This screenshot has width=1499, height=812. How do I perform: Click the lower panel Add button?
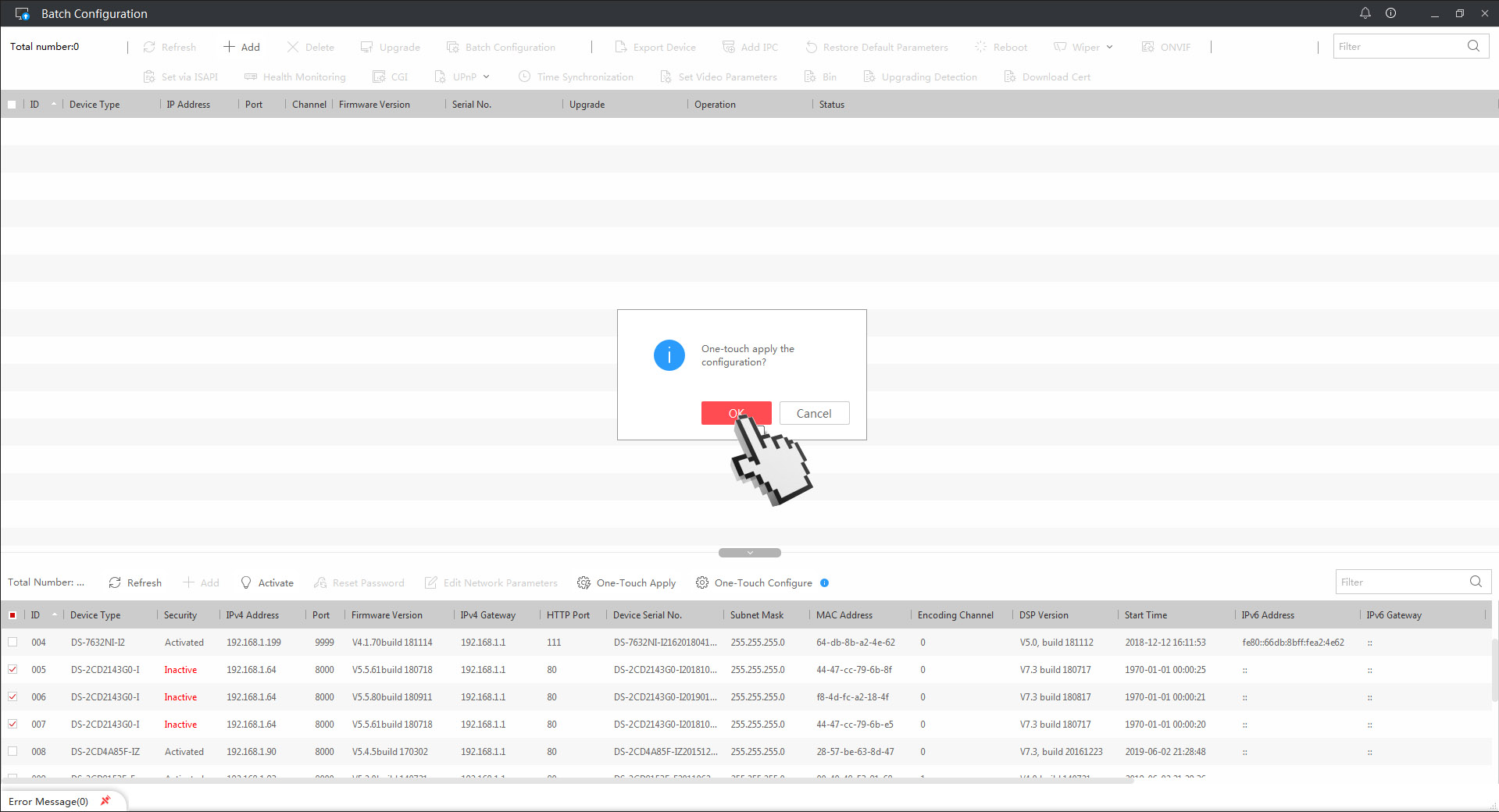pyautogui.click(x=201, y=582)
